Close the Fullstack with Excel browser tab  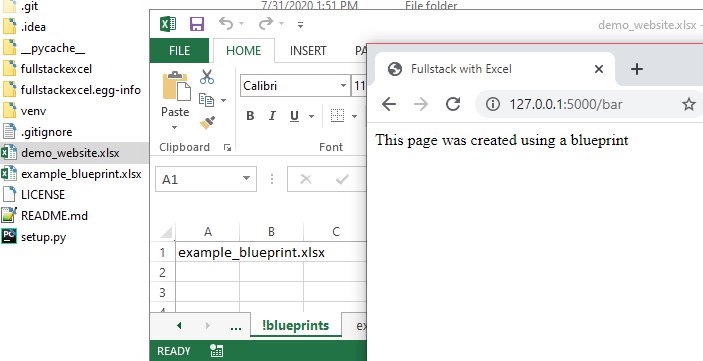pos(599,69)
